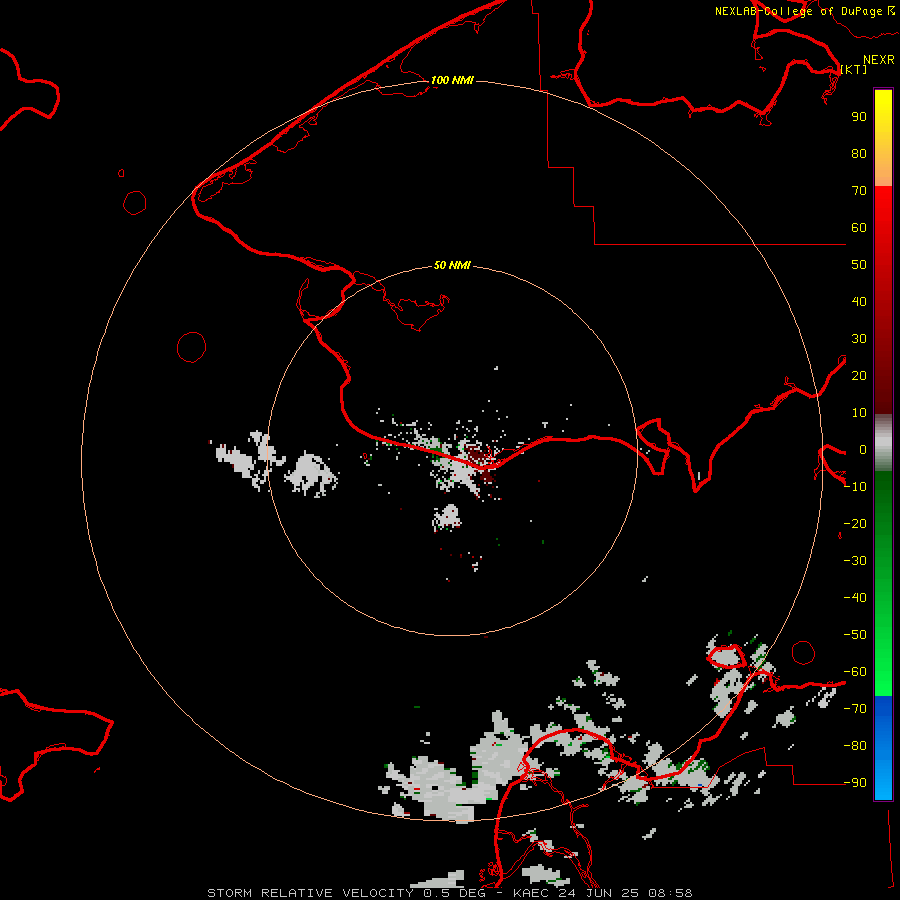Click the [KT] units label
Screen dimensions: 900x900
pos(854,69)
